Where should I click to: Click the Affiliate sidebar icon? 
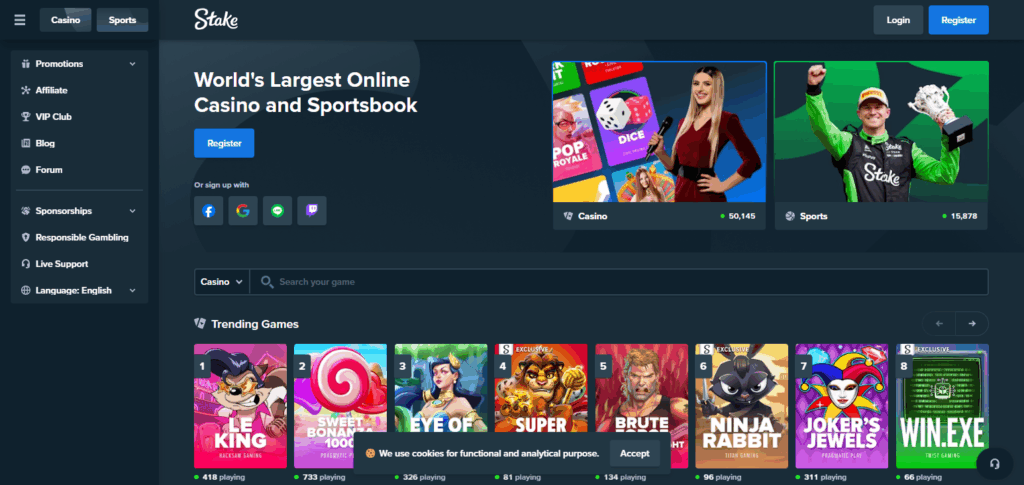pos(25,90)
